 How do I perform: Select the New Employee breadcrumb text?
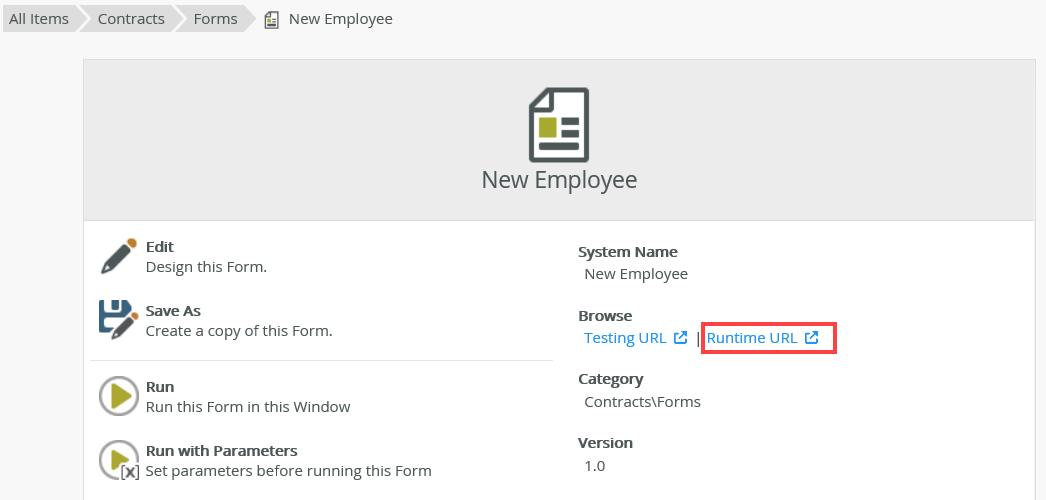click(x=340, y=19)
